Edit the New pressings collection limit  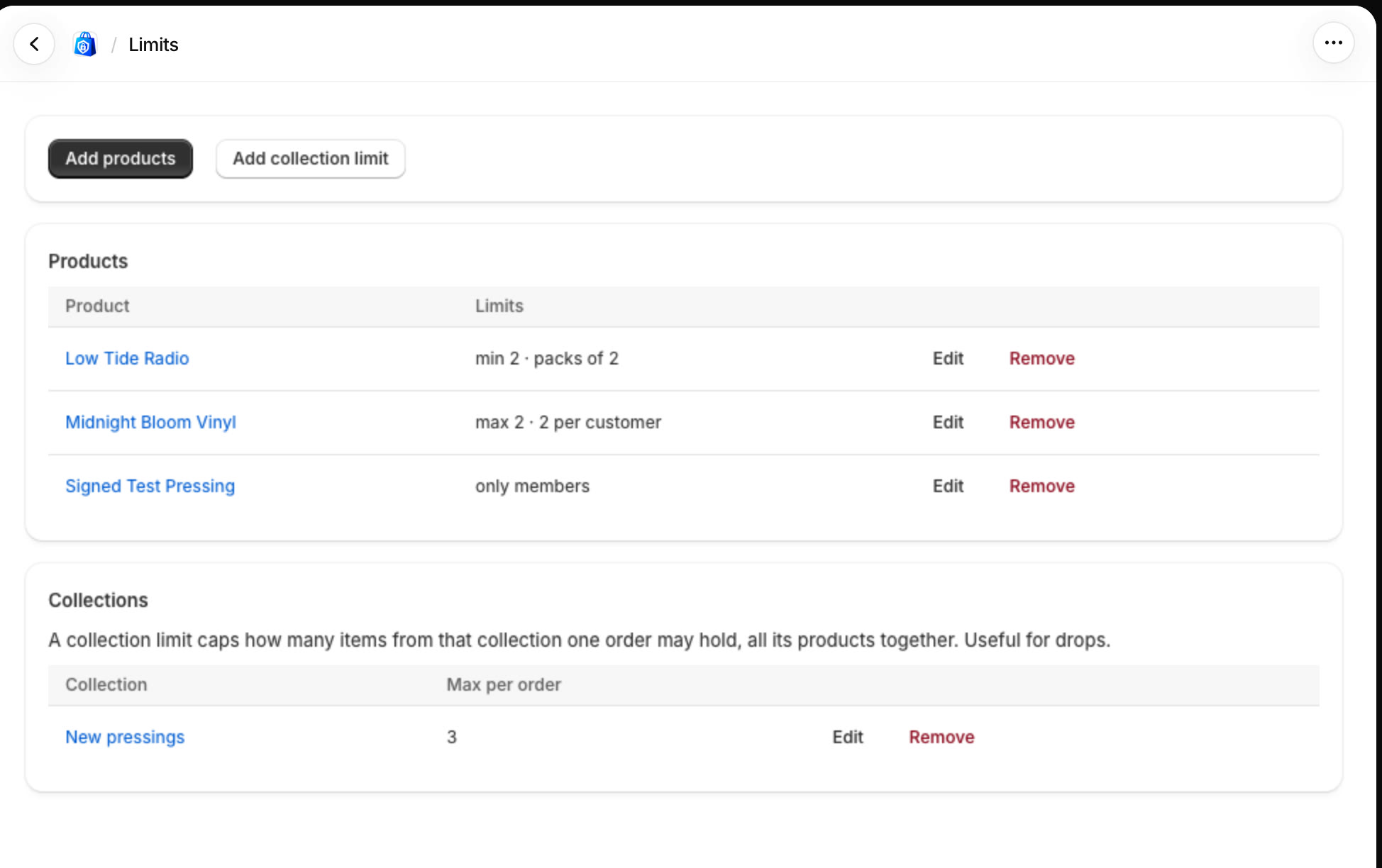(848, 737)
